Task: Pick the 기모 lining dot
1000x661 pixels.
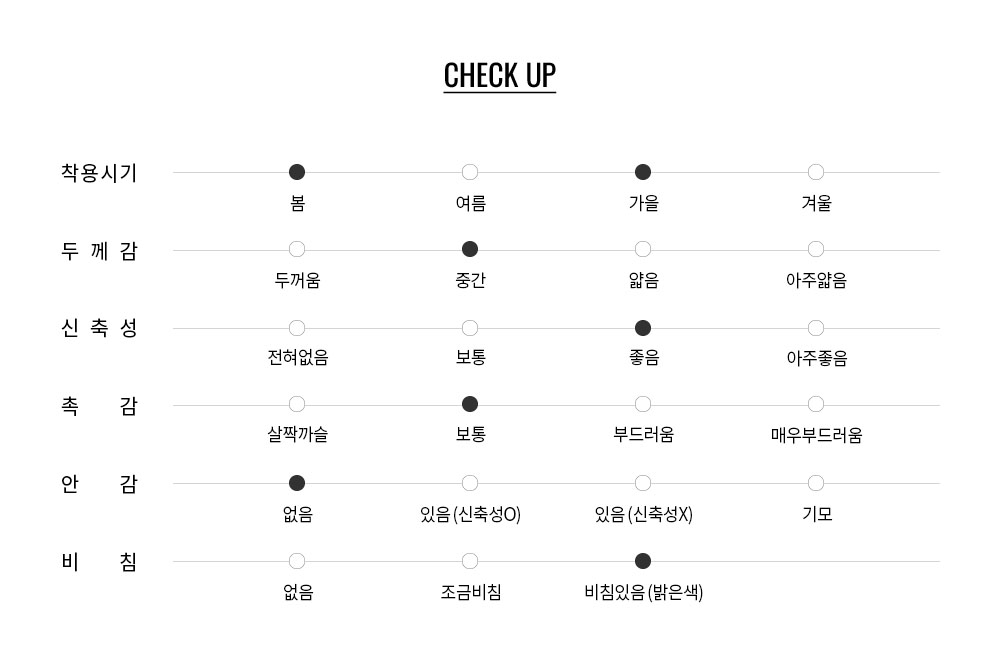Action: click(816, 484)
